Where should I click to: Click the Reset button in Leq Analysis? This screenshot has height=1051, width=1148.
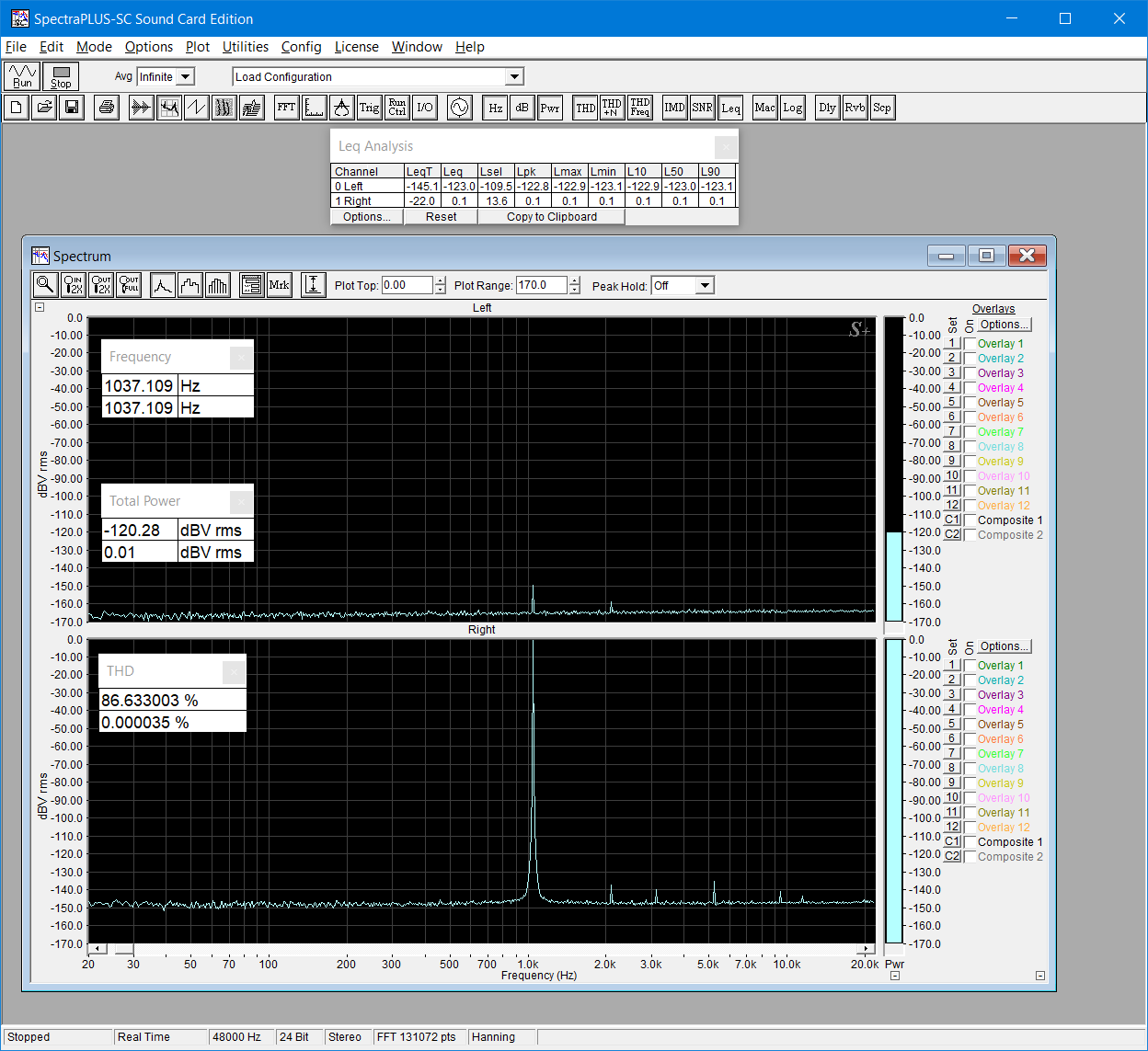click(x=442, y=217)
